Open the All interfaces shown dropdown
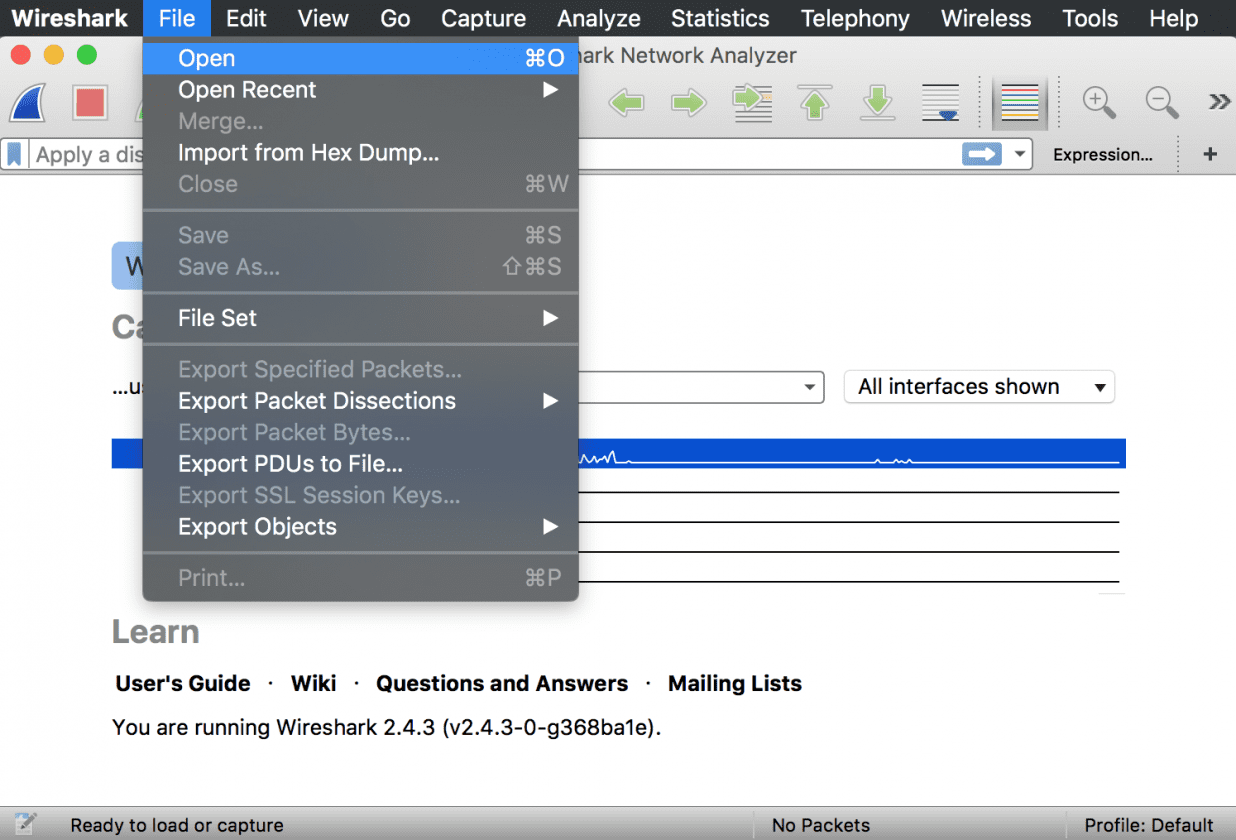 click(978, 387)
